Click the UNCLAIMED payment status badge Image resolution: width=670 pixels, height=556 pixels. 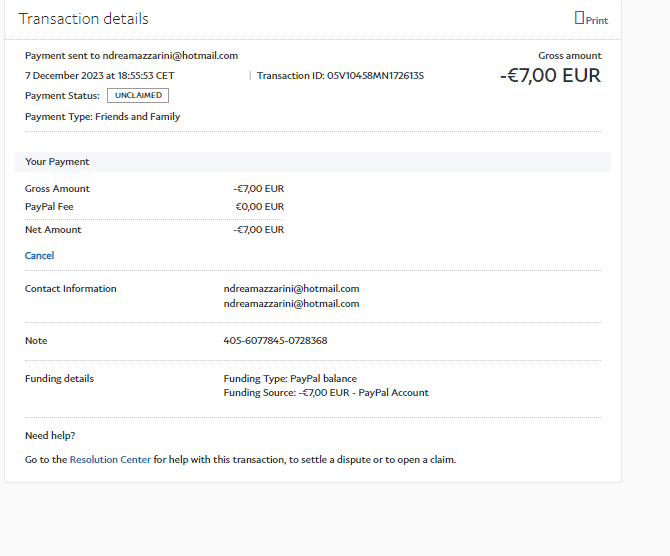(138, 96)
